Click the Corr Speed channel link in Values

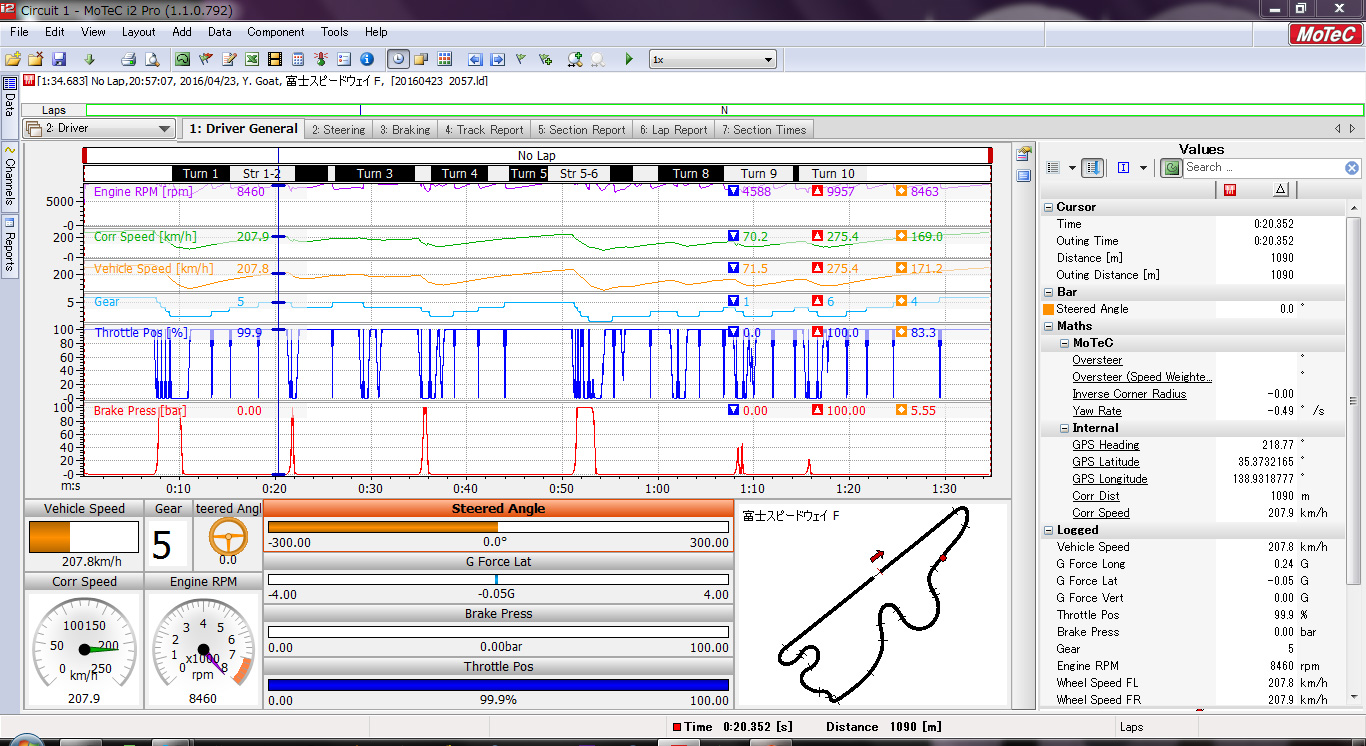(x=1101, y=513)
